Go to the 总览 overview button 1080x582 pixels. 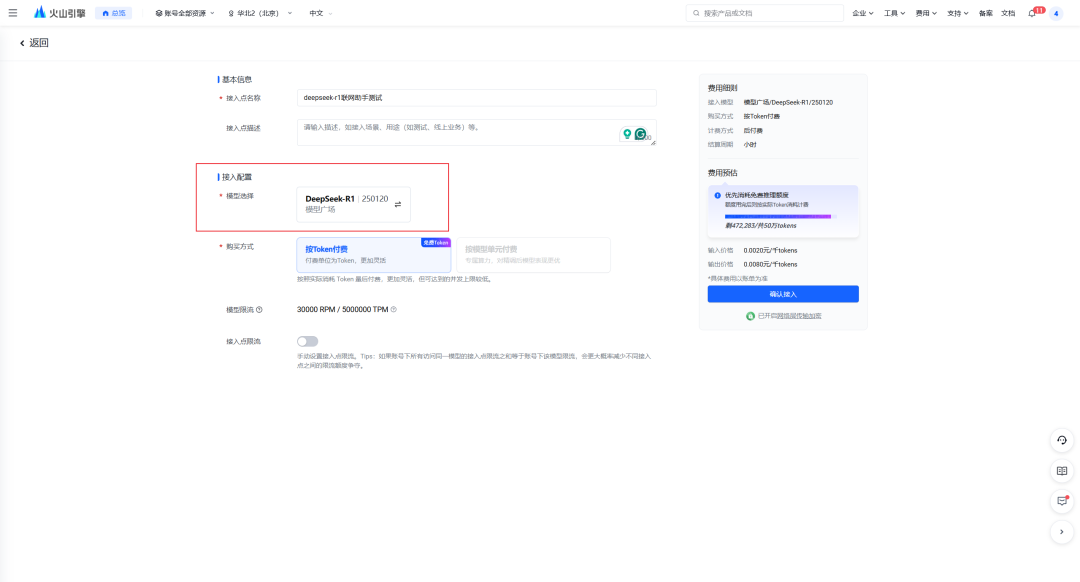coord(114,13)
